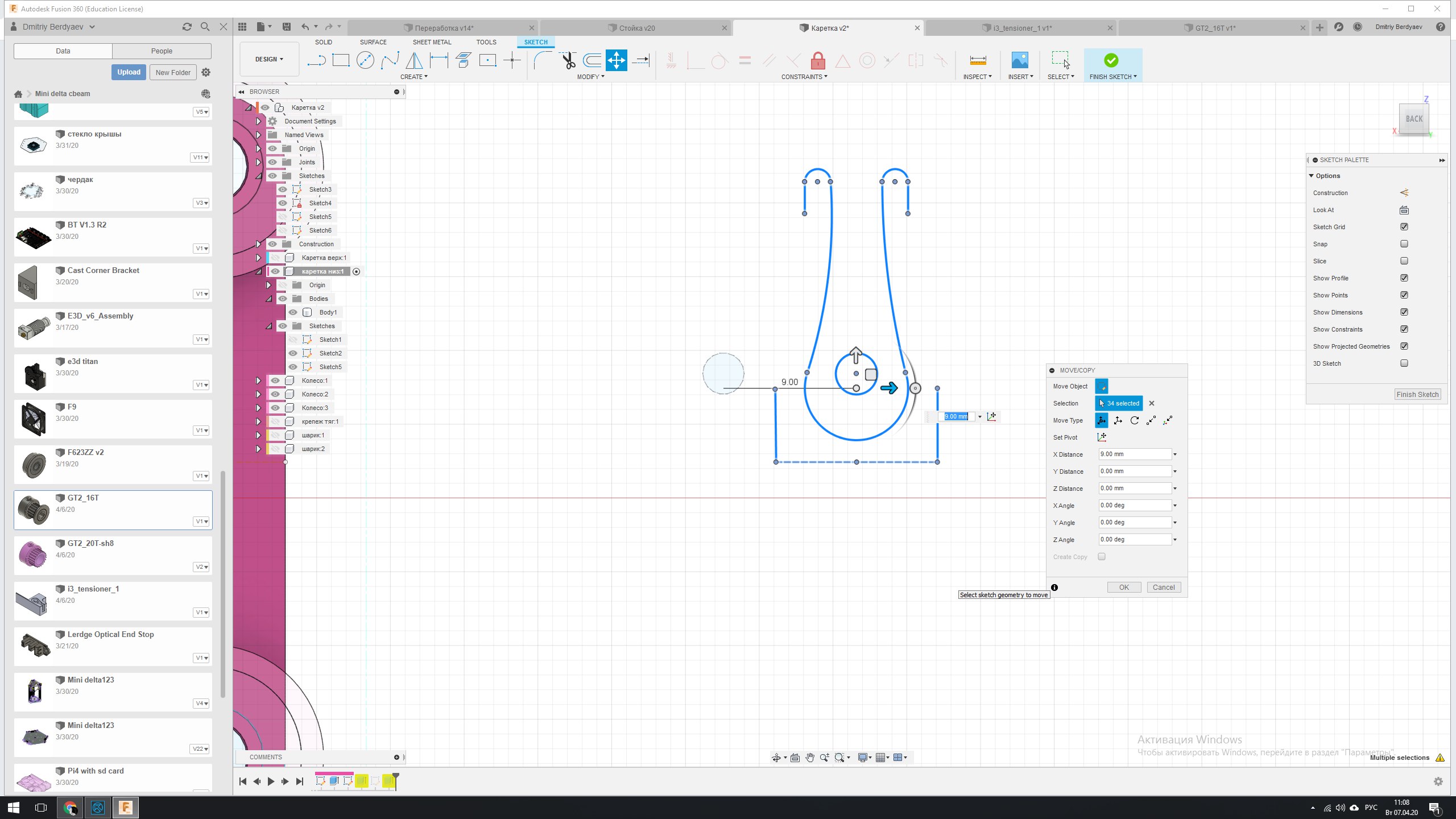Switch to the SHEET METAL tab
This screenshot has width=1456, height=819.
click(432, 42)
